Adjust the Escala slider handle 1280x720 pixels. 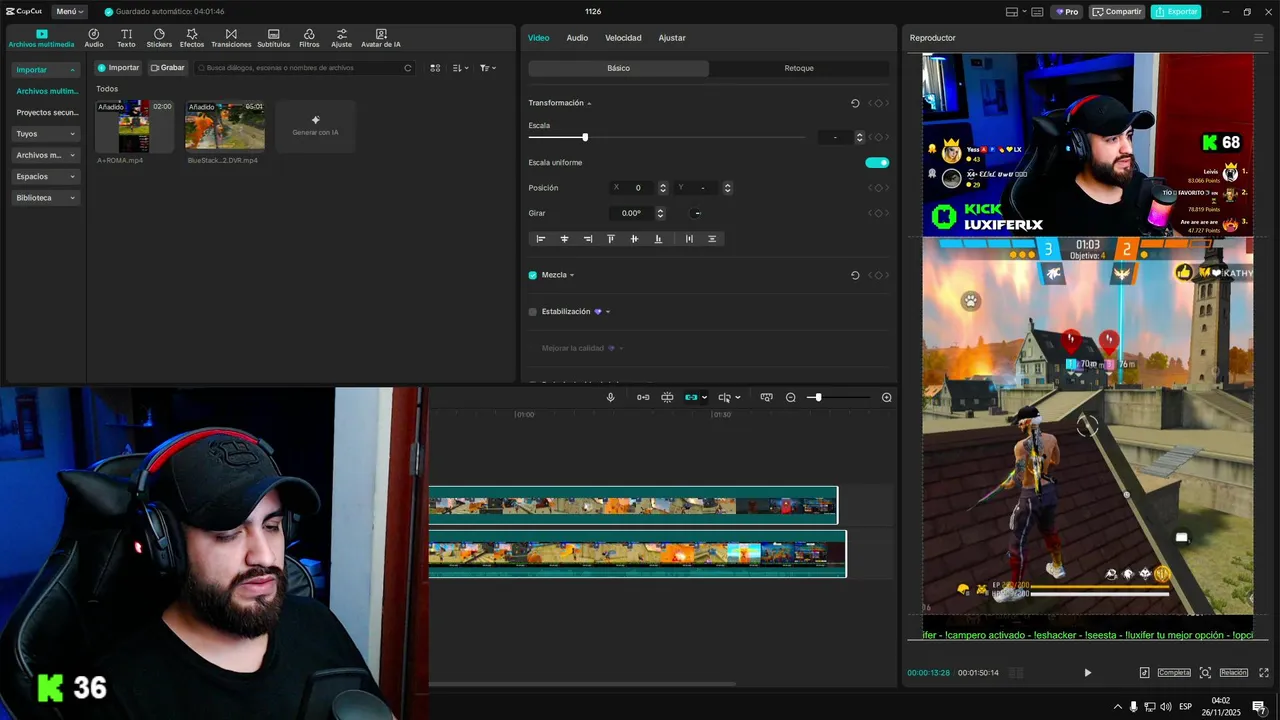pyautogui.click(x=585, y=137)
